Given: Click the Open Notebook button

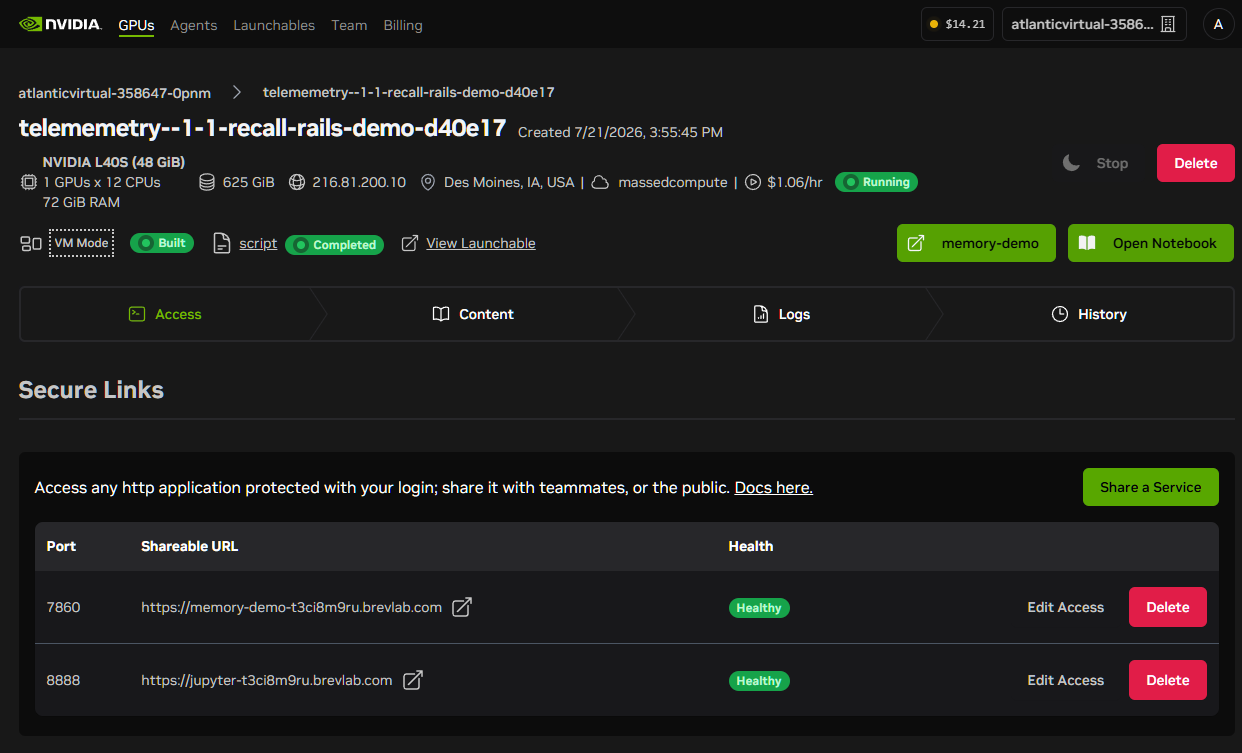Looking at the screenshot, I should coord(1151,243).
